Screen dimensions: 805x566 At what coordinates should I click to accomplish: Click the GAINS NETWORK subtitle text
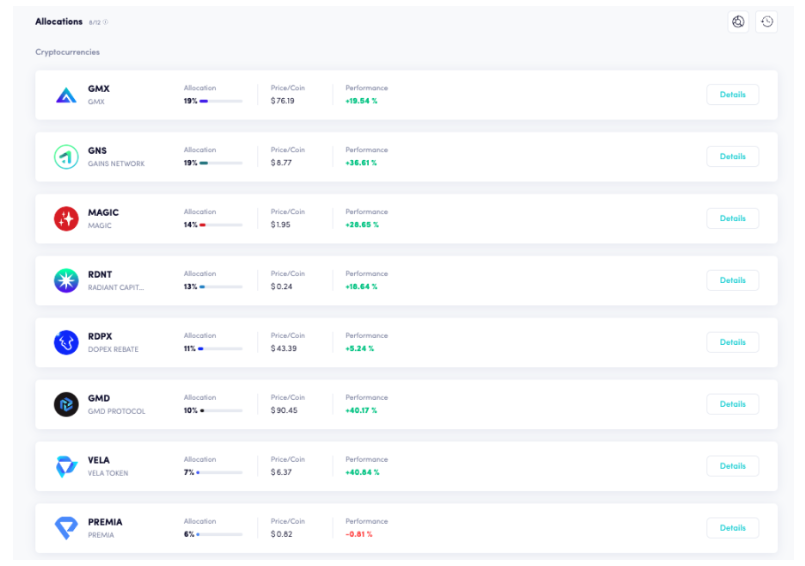point(116,164)
